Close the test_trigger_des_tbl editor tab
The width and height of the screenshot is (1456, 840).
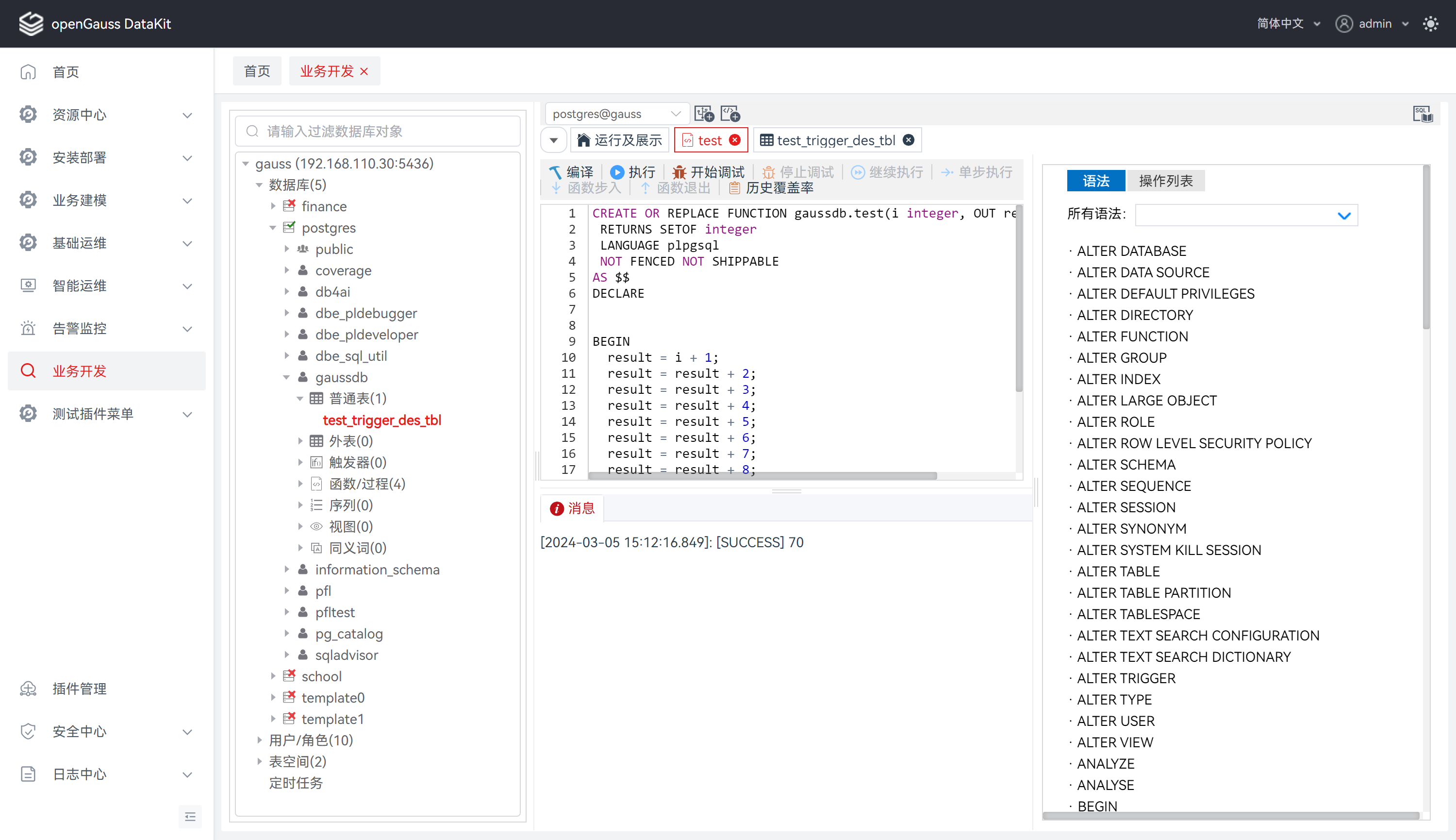click(x=908, y=140)
